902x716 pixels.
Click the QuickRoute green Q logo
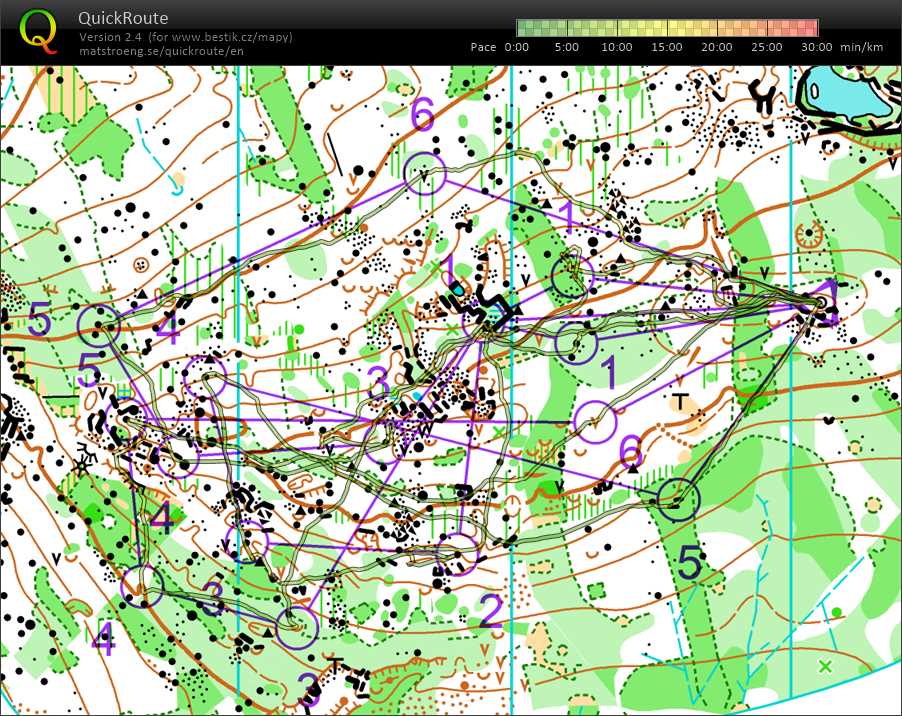[x=38, y=31]
